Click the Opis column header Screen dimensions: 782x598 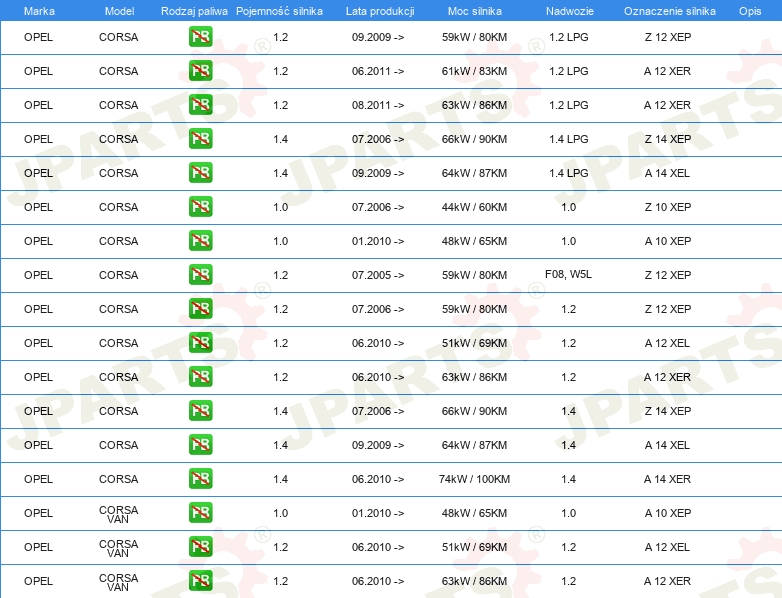(750, 11)
